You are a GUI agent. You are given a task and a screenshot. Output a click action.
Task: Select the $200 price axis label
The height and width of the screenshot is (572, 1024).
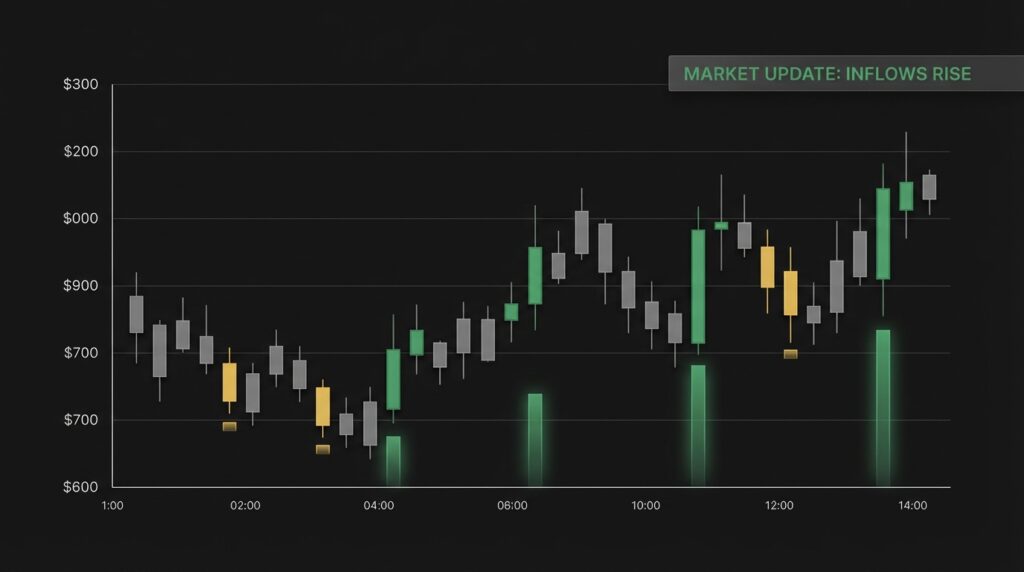pos(80,152)
